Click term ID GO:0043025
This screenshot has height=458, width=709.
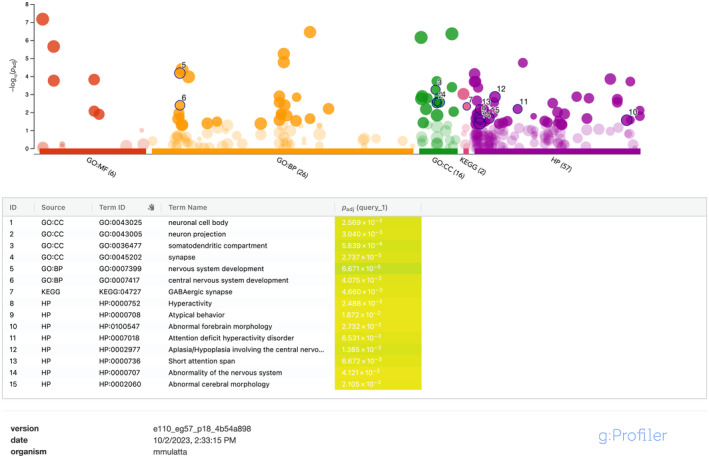[120, 222]
